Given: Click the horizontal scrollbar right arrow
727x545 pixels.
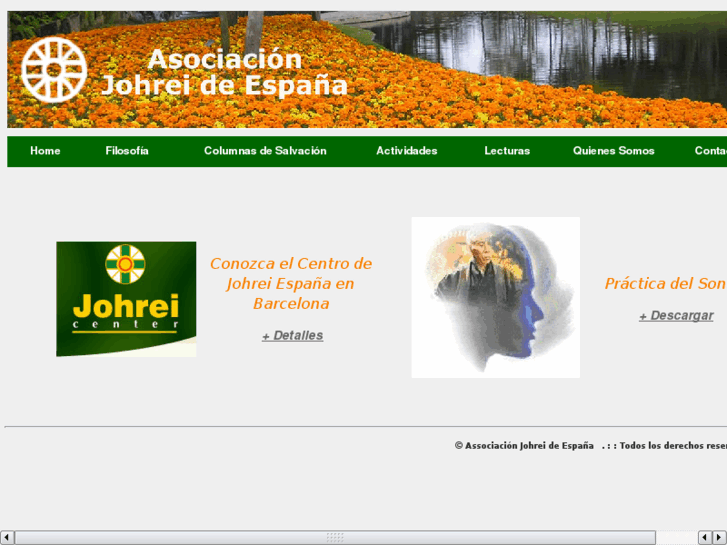Looking at the screenshot, I should tap(719, 537).
